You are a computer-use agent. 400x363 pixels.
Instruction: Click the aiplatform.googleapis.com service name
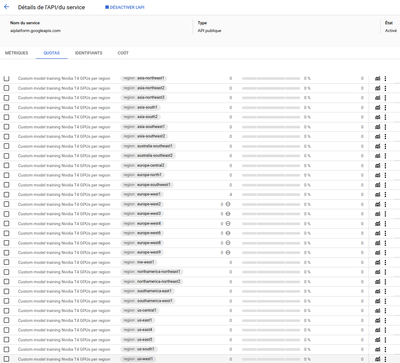click(x=35, y=31)
